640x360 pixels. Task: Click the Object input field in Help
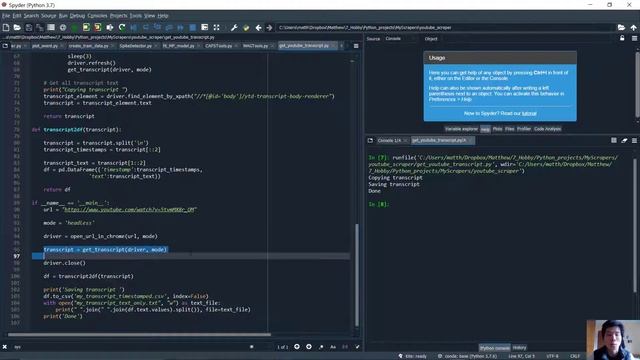click(527, 39)
